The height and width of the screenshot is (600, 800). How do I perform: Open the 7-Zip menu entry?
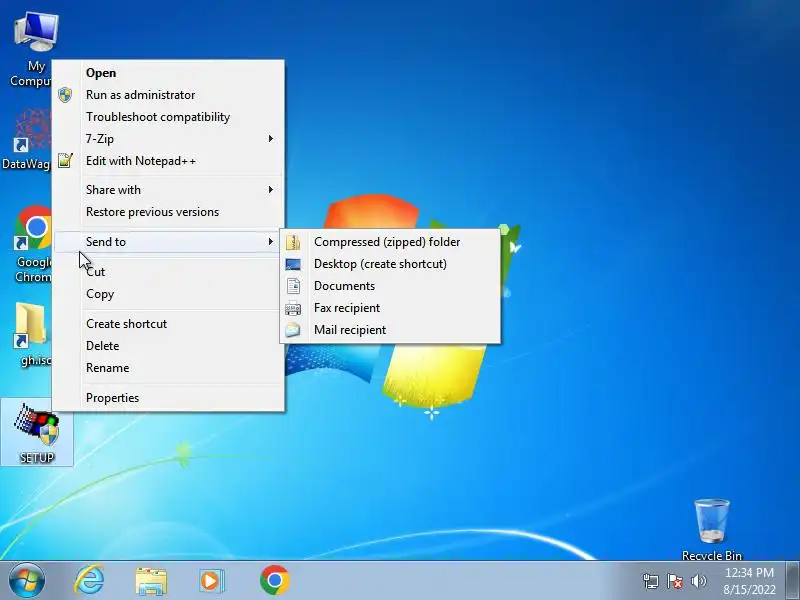168,139
